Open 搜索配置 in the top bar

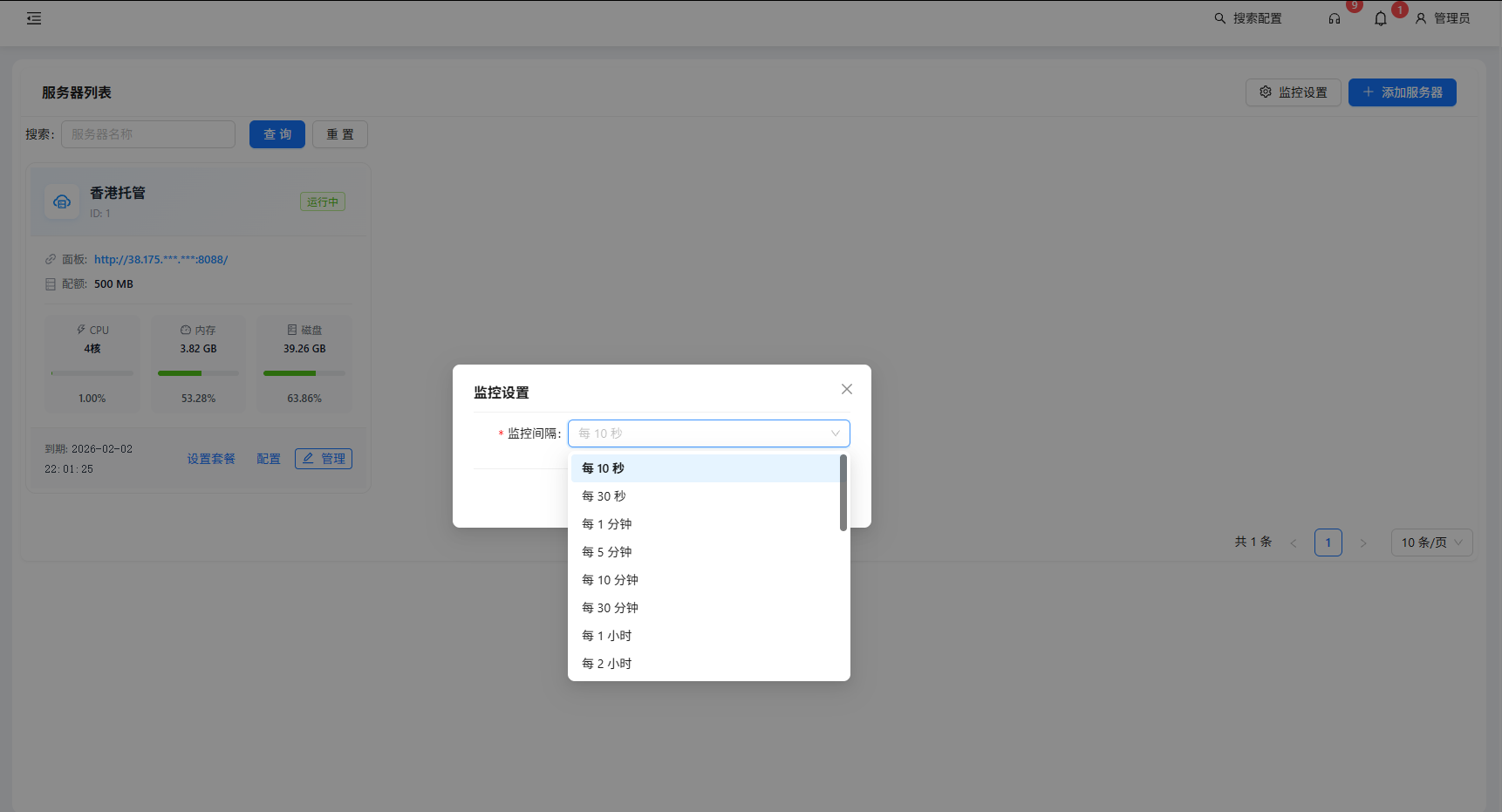coord(1257,17)
